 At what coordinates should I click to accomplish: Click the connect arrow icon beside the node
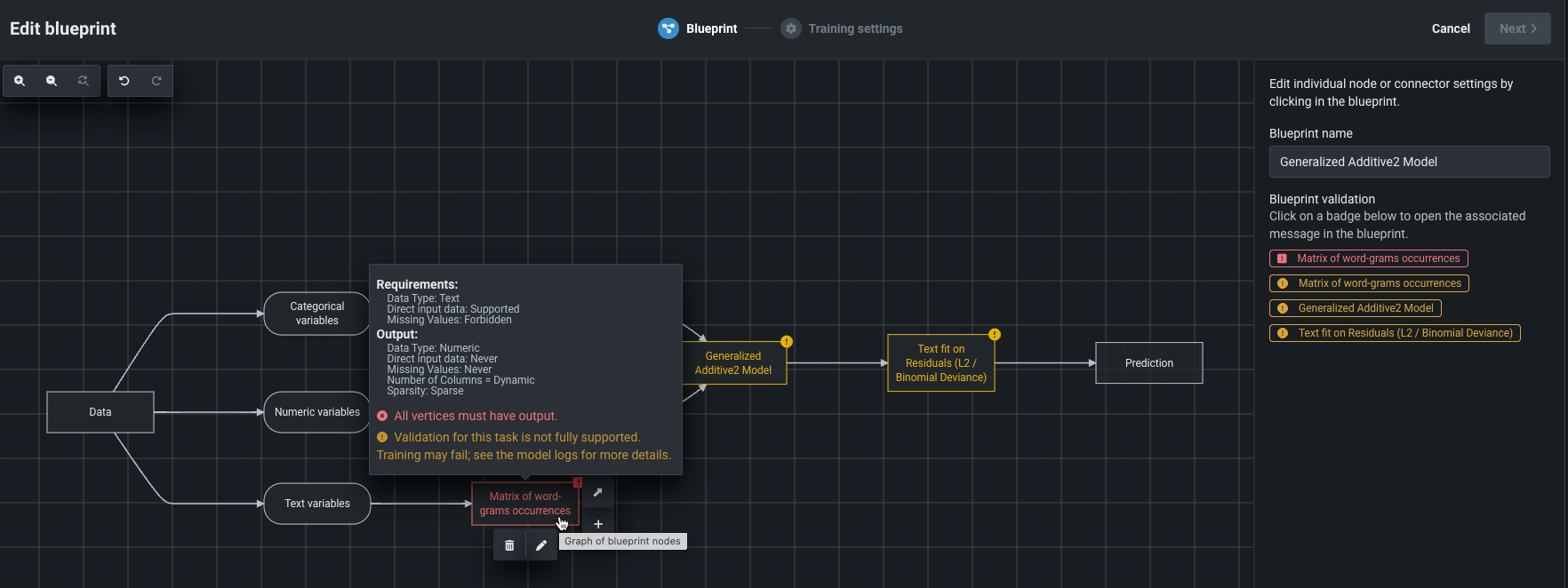tap(597, 492)
